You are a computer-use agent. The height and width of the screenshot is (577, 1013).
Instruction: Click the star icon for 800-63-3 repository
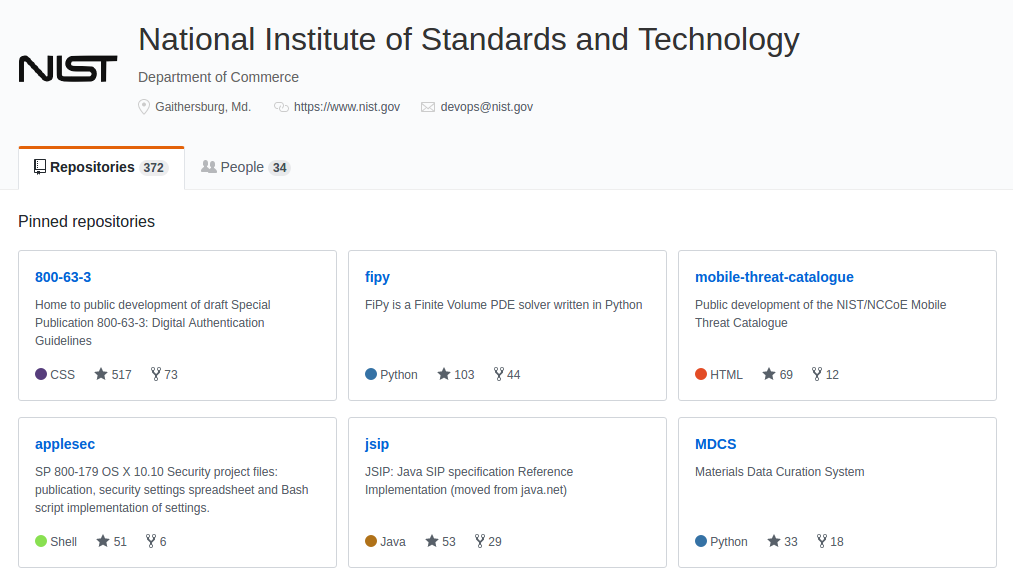pyautogui.click(x=101, y=374)
